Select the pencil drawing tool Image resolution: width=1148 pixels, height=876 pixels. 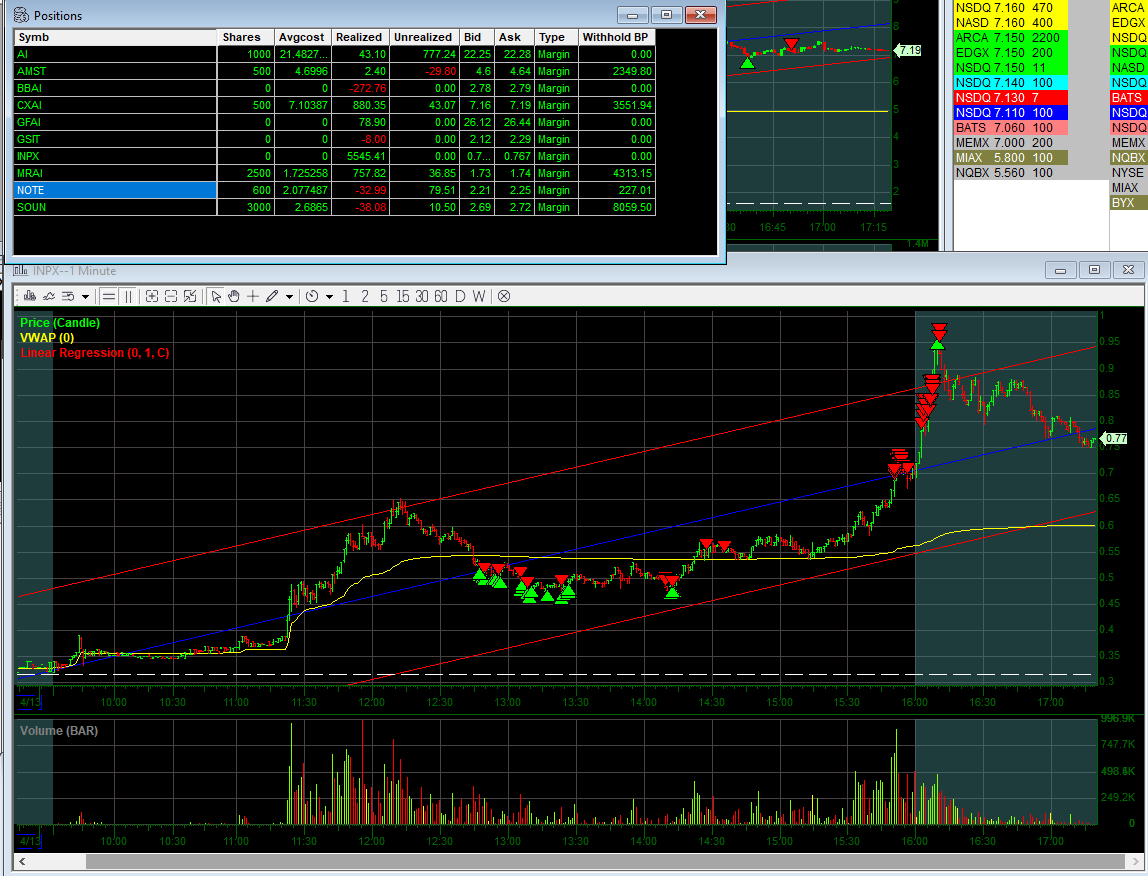pyautogui.click(x=271, y=296)
